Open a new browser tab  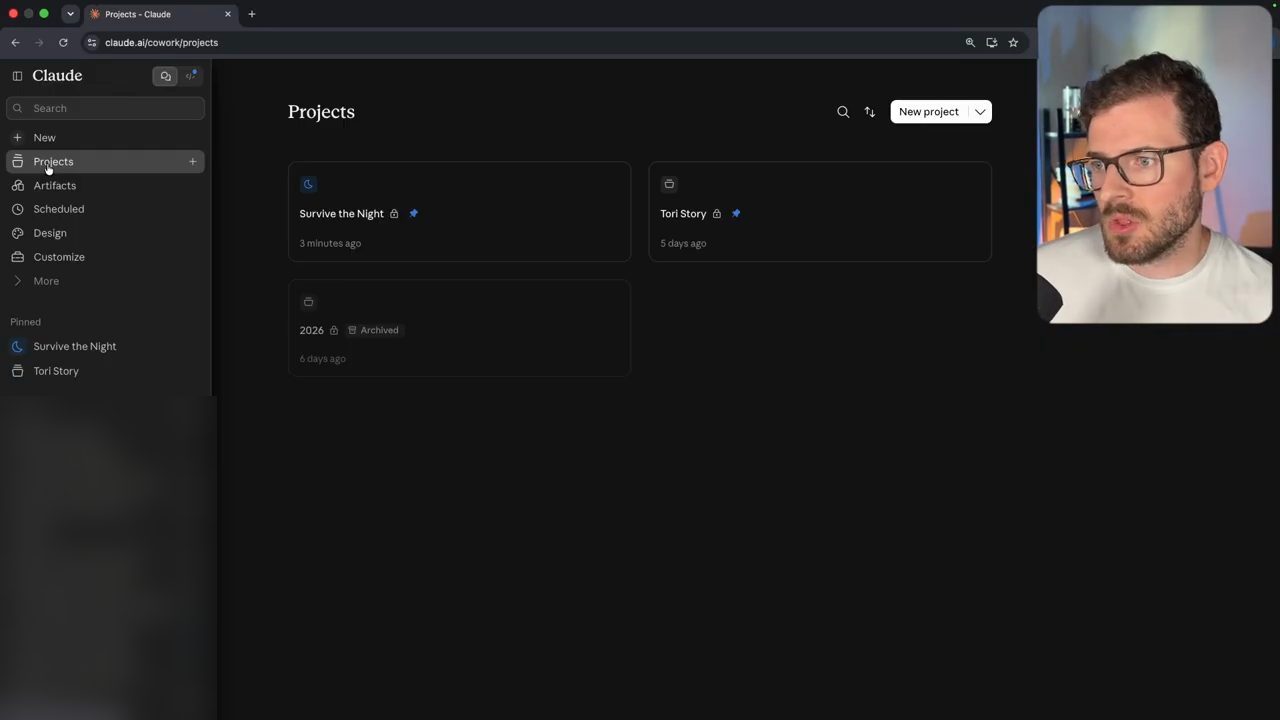click(252, 14)
